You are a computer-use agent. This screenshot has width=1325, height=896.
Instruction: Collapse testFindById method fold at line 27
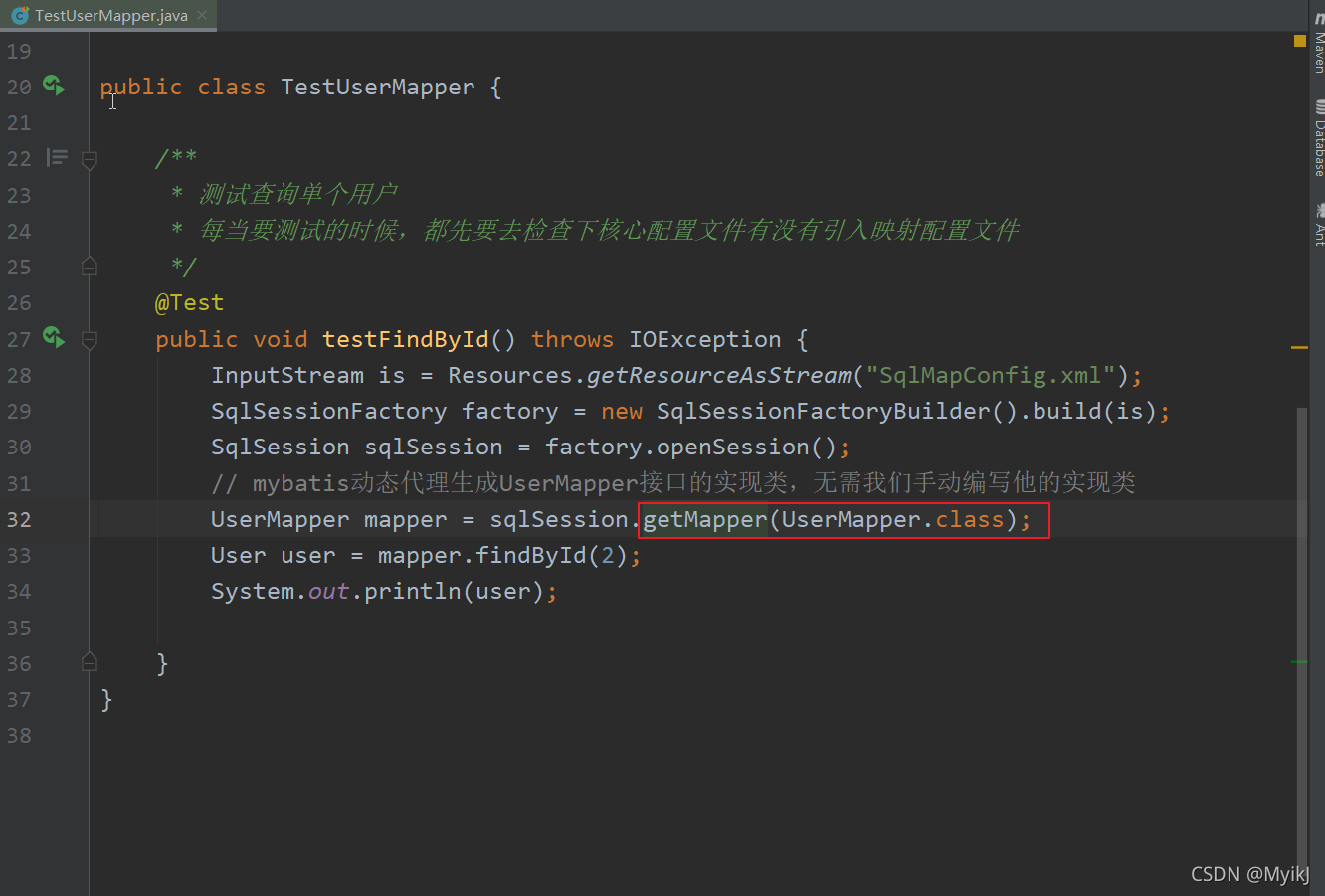tap(90, 339)
